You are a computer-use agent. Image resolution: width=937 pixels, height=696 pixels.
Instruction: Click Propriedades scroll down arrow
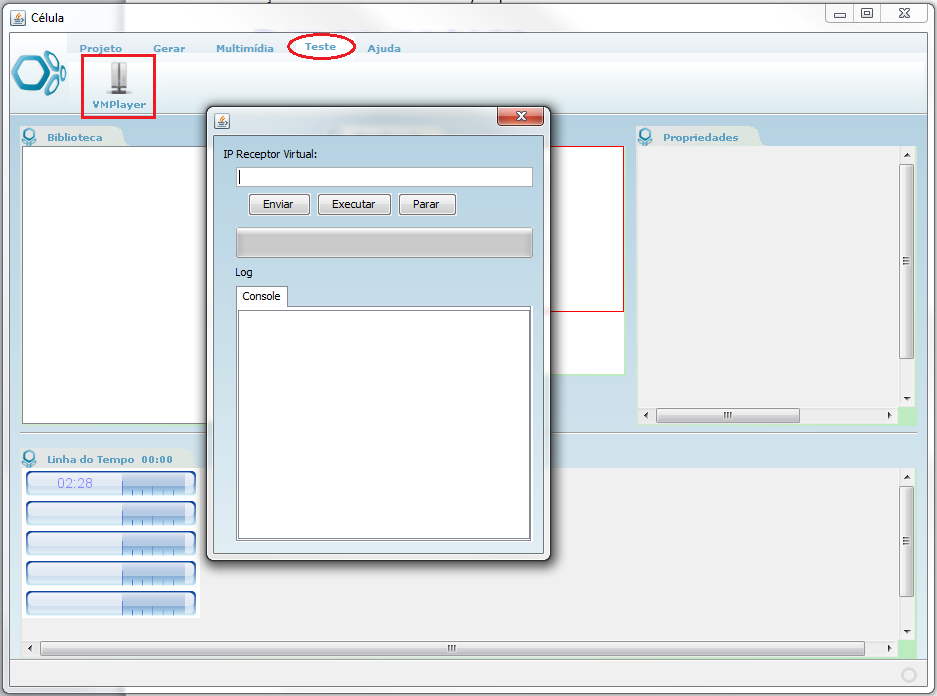click(x=907, y=398)
